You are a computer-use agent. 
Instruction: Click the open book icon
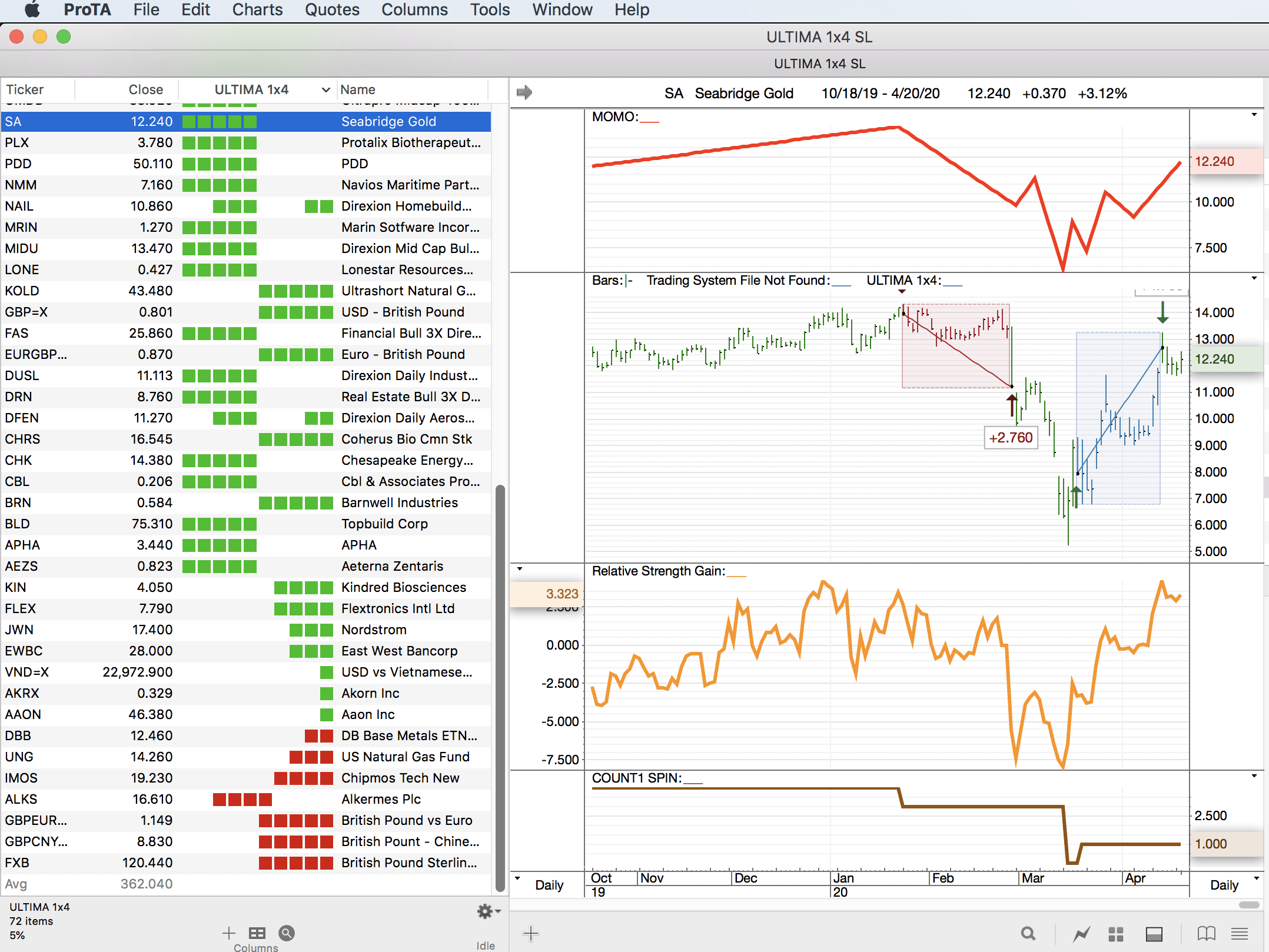coord(1206,934)
